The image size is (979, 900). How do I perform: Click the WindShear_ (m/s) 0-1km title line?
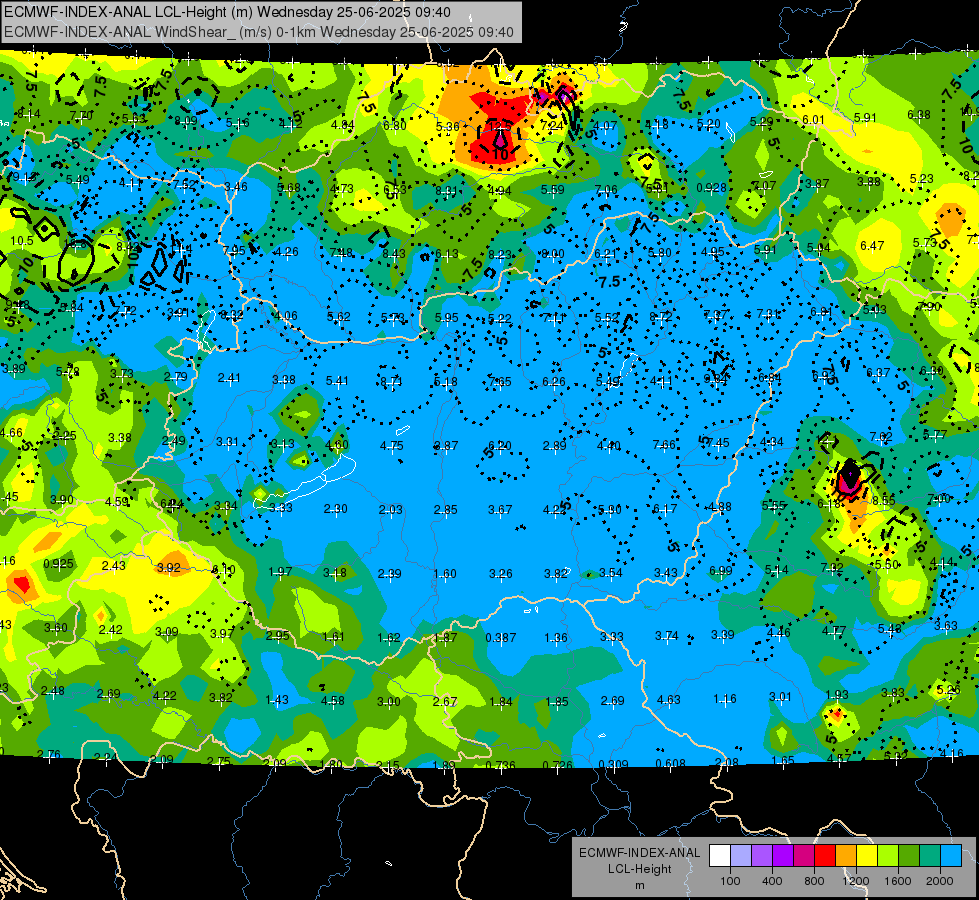(258, 32)
